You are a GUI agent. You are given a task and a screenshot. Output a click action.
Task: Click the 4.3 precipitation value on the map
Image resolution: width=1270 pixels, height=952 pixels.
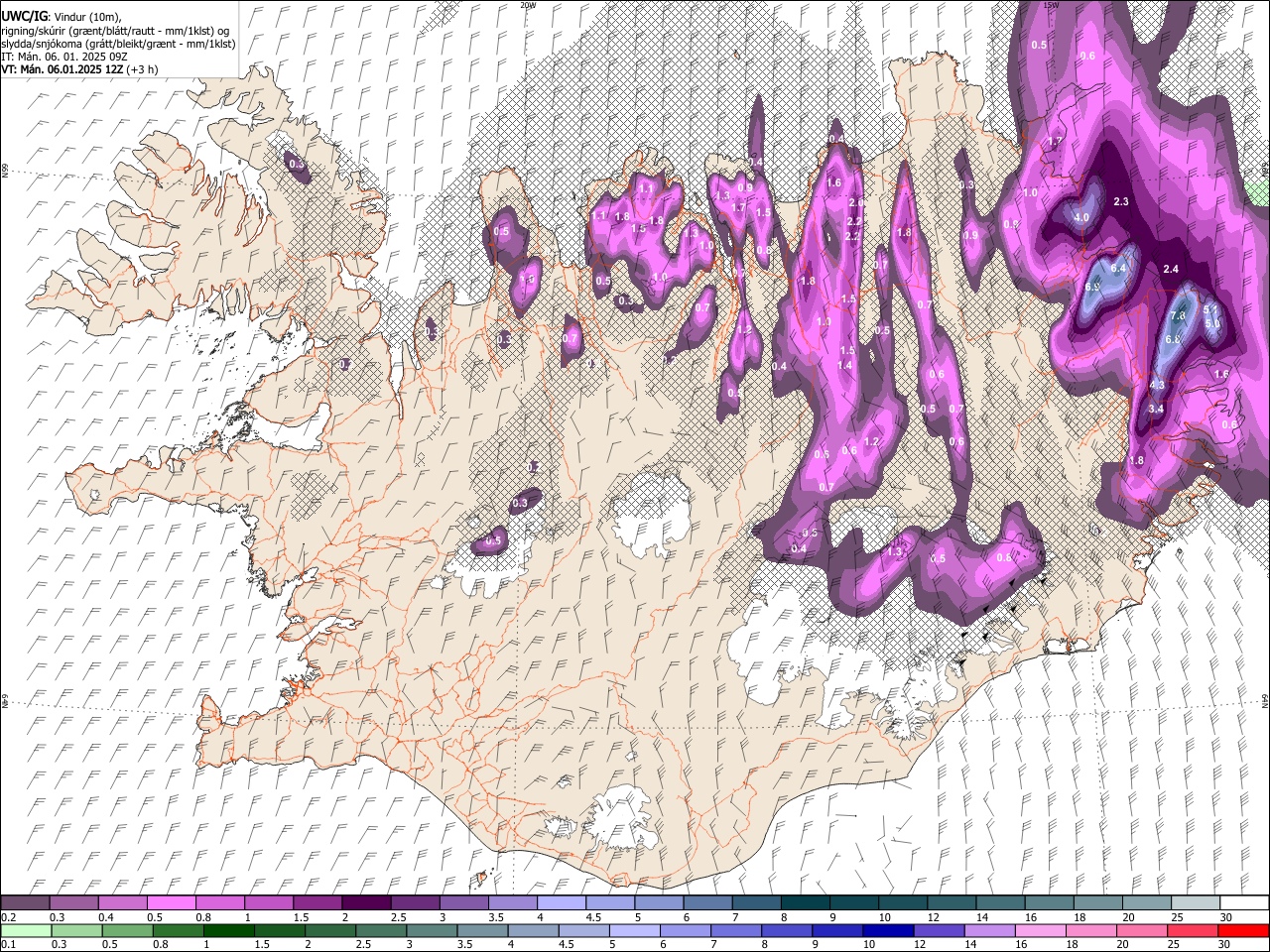[x=1157, y=385]
